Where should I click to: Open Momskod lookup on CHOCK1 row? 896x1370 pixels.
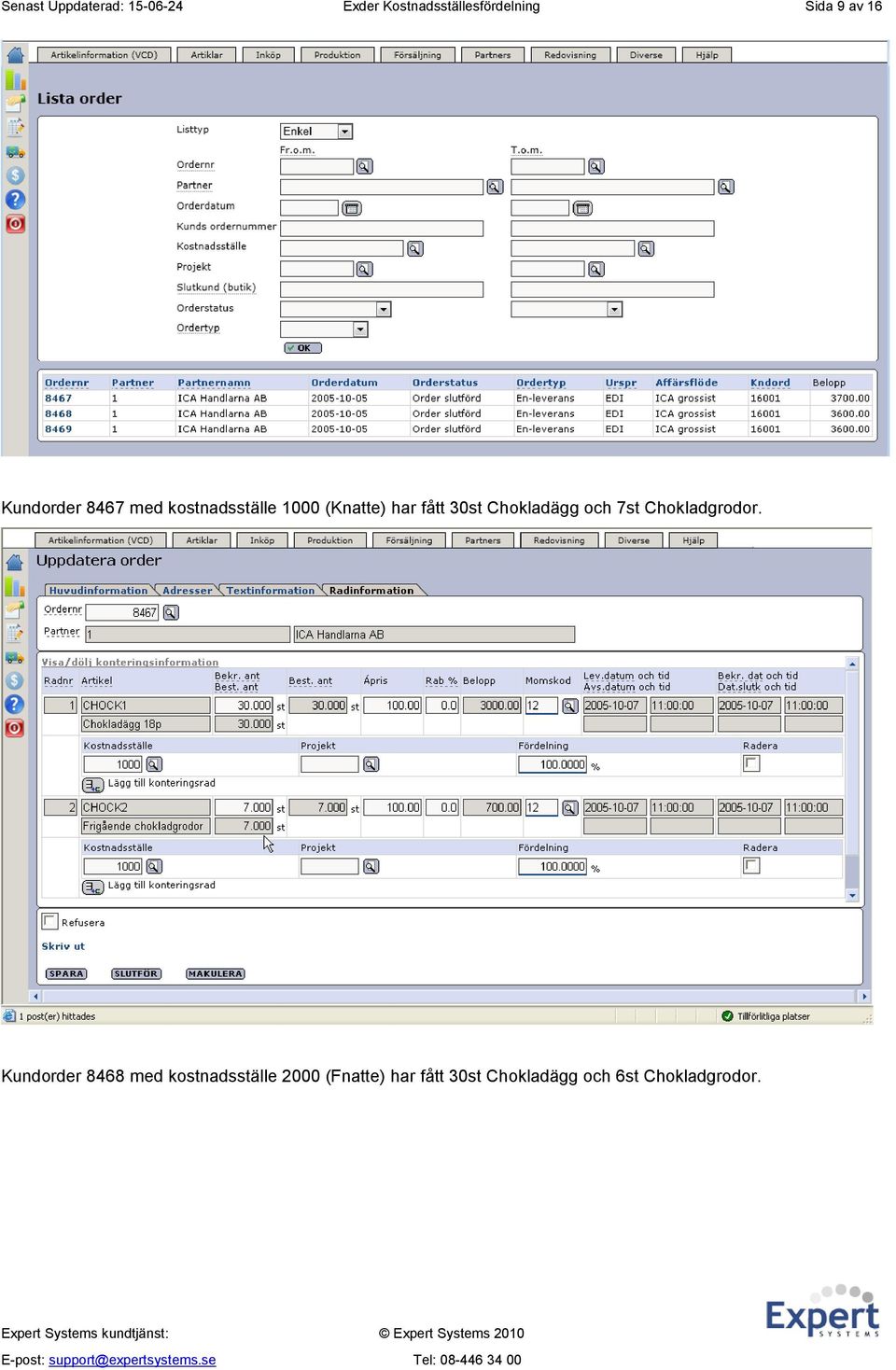(x=569, y=706)
